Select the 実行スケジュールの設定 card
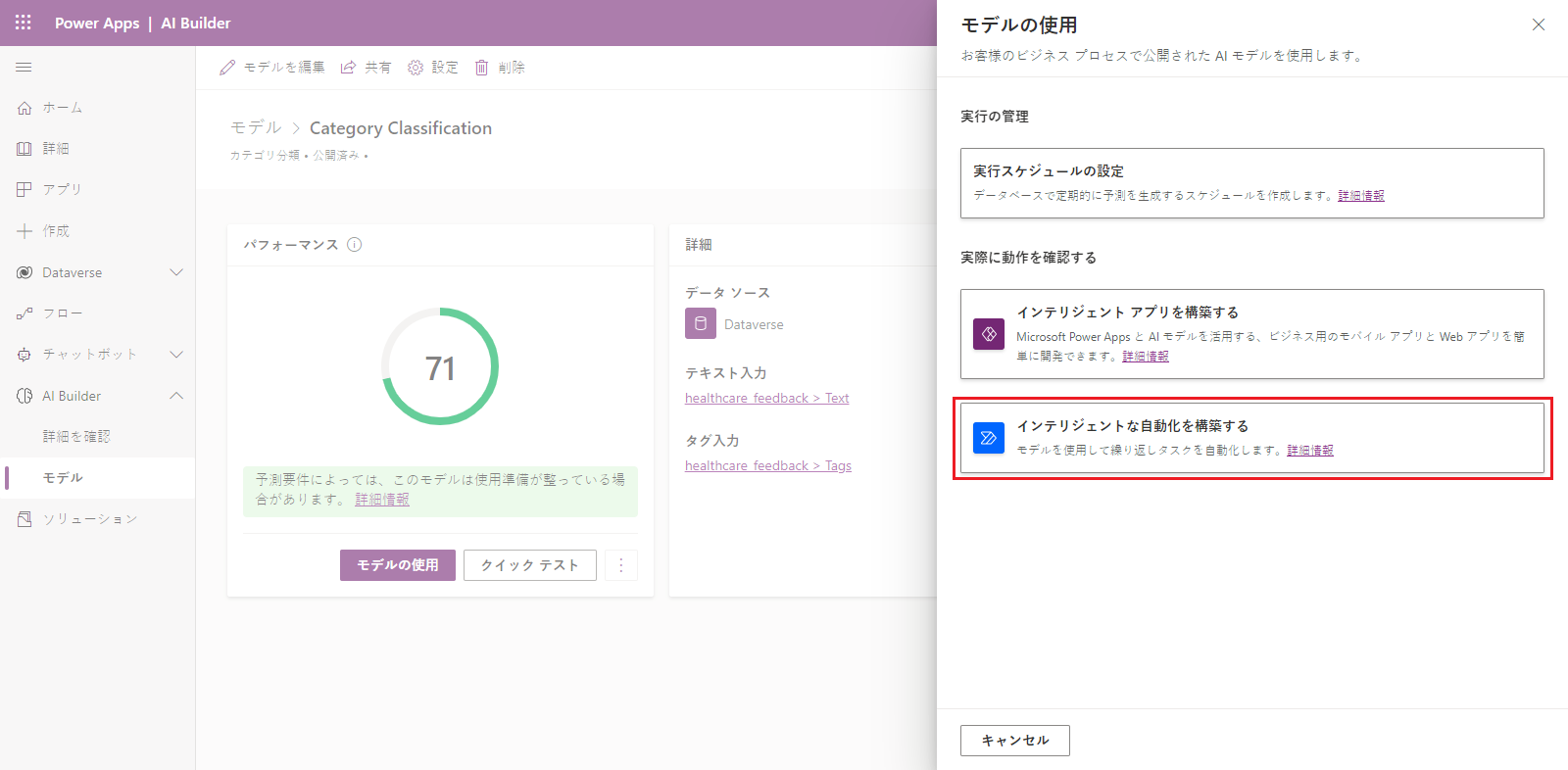This screenshot has height=770, width=1568. point(1252,183)
